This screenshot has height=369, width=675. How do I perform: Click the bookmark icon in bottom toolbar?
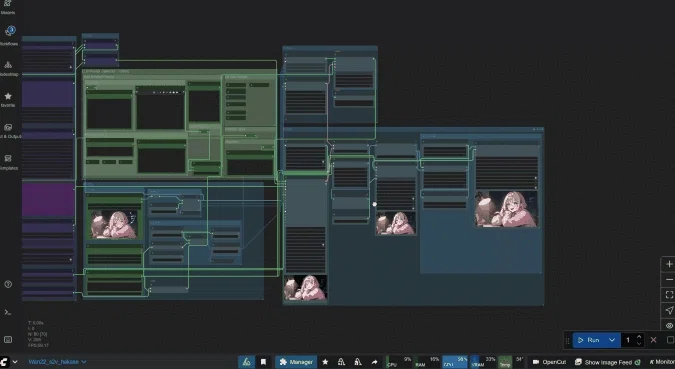[263, 362]
